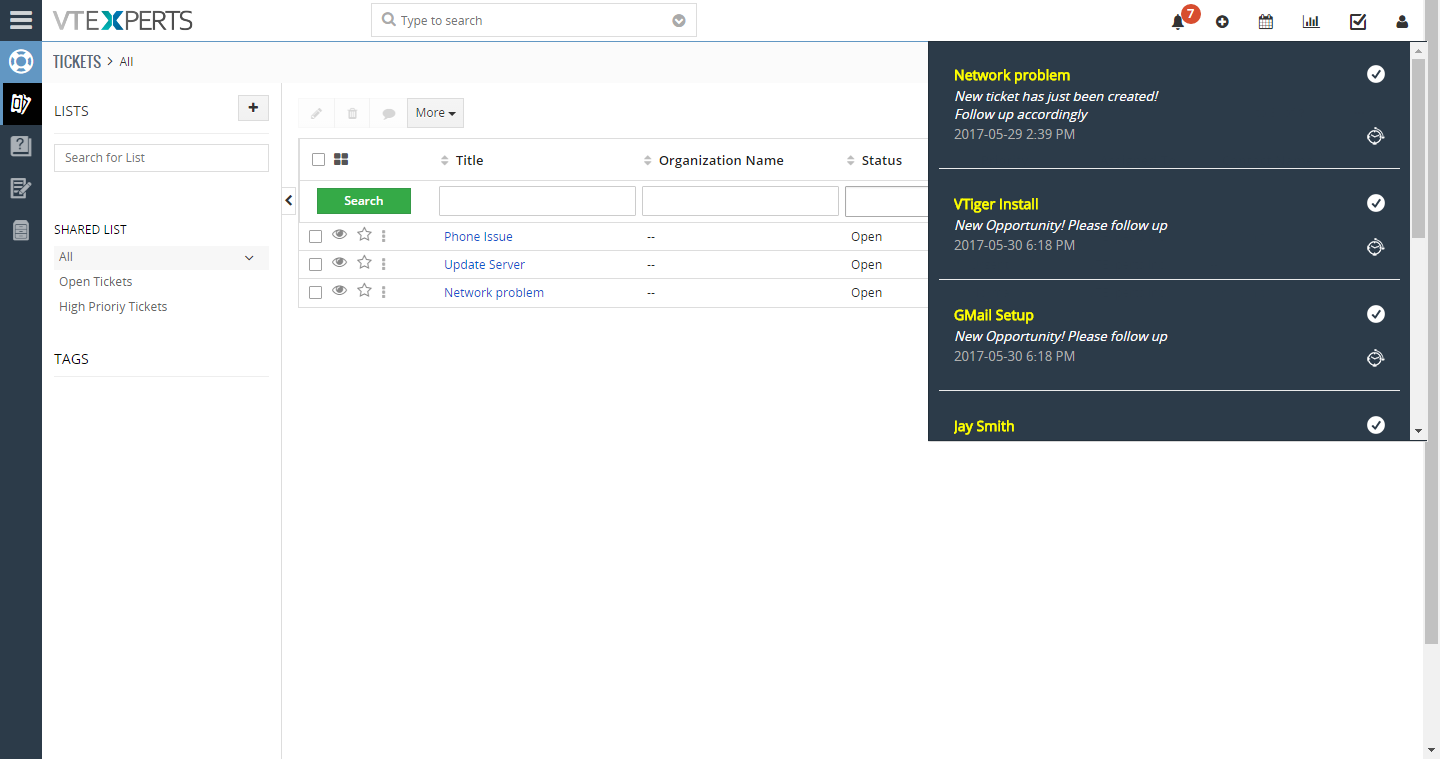The width and height of the screenshot is (1440, 759).
Task: Expand the More dropdown button
Action: tap(435, 113)
